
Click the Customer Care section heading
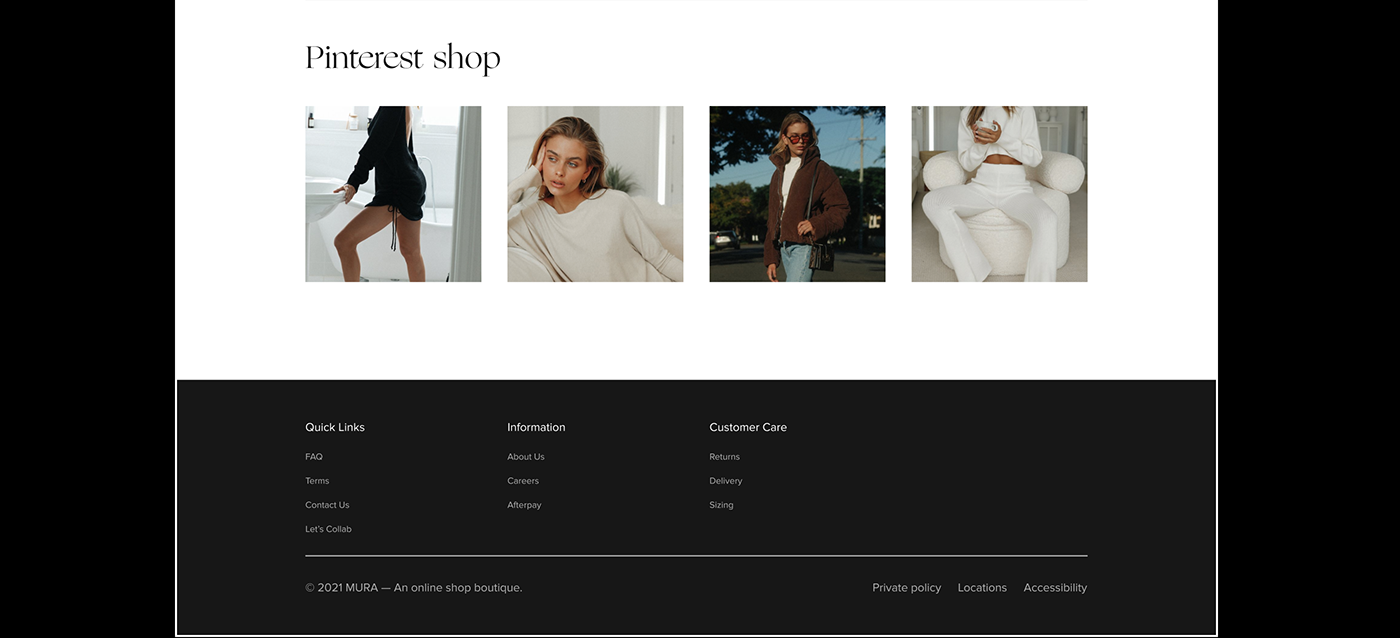click(x=748, y=427)
